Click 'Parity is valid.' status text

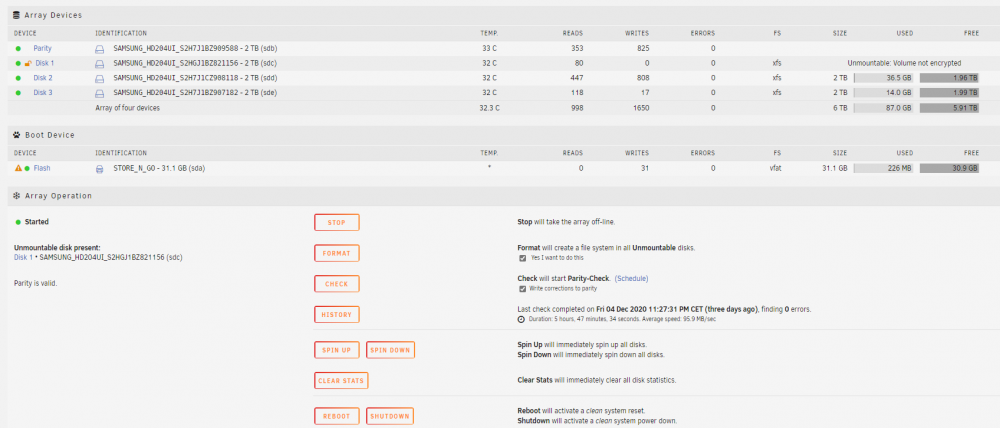coord(36,283)
